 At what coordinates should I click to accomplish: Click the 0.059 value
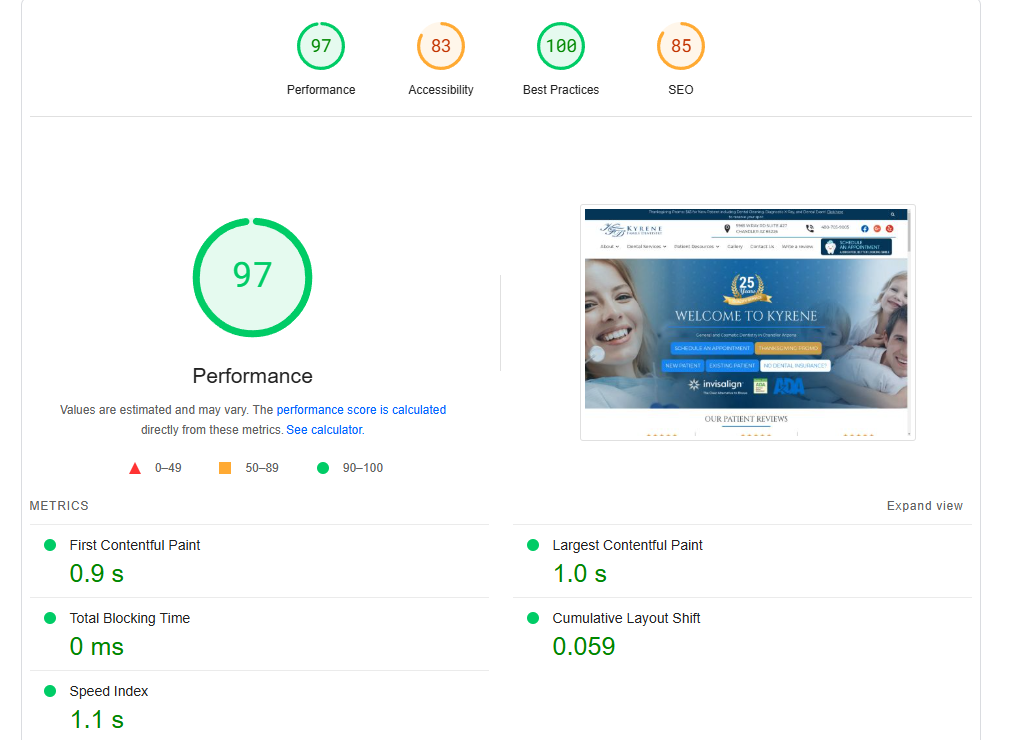pos(584,647)
